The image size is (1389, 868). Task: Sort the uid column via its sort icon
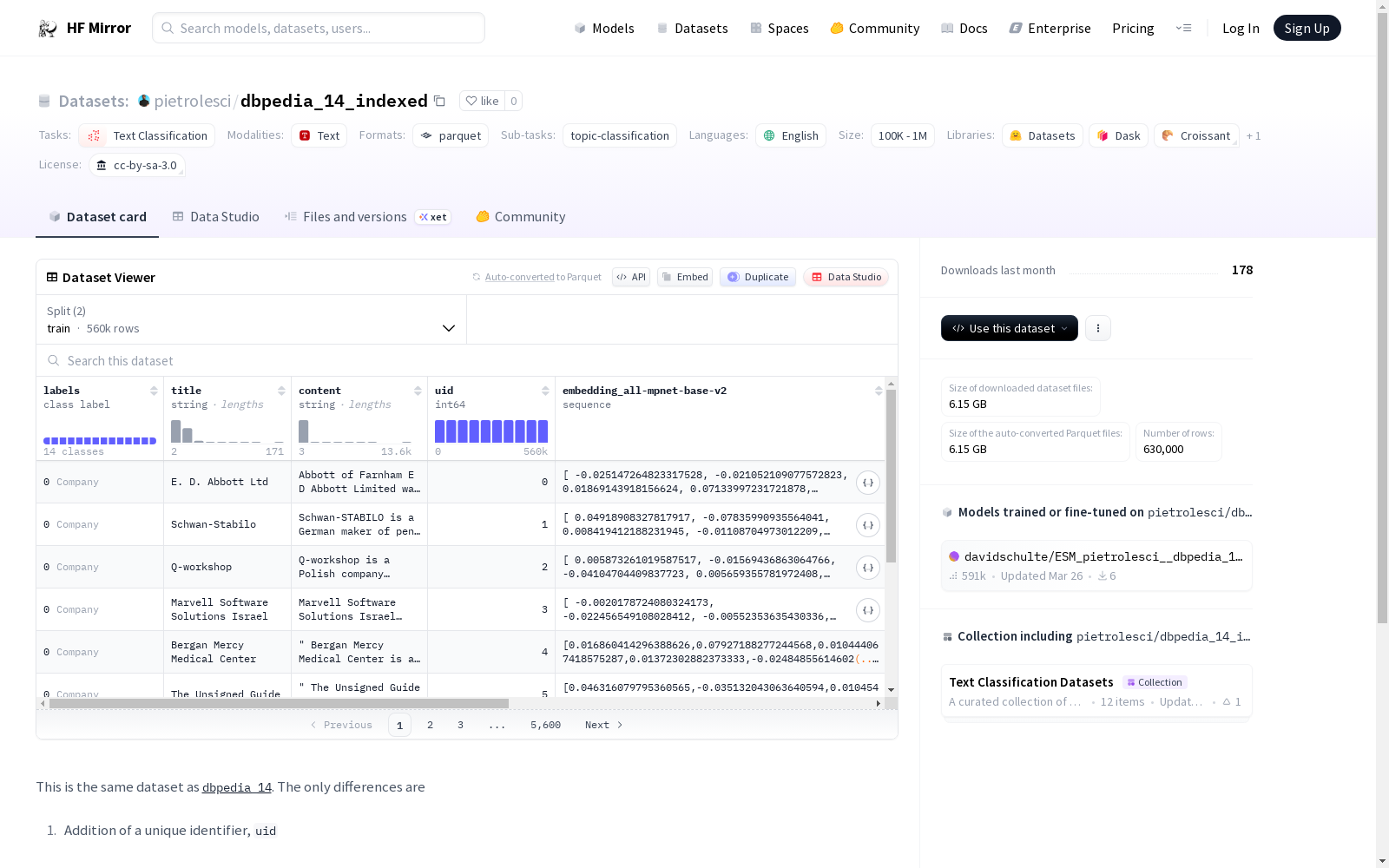click(x=545, y=391)
